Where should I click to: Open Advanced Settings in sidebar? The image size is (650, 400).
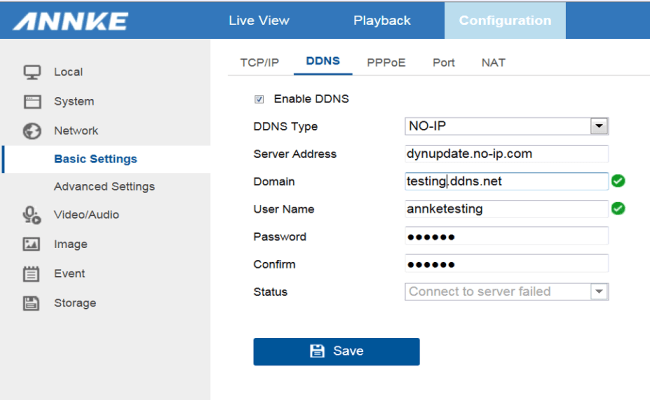104,186
